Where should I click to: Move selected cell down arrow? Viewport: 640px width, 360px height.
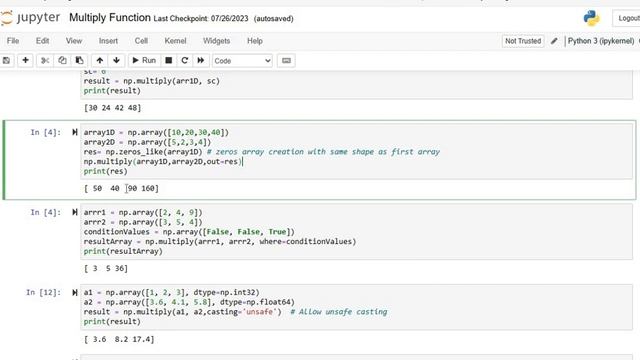(x=116, y=60)
